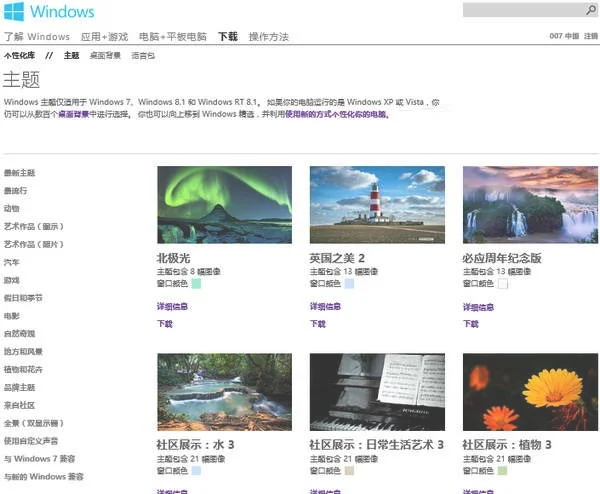Open the 电脑+平板电脑 menu

click(x=173, y=37)
